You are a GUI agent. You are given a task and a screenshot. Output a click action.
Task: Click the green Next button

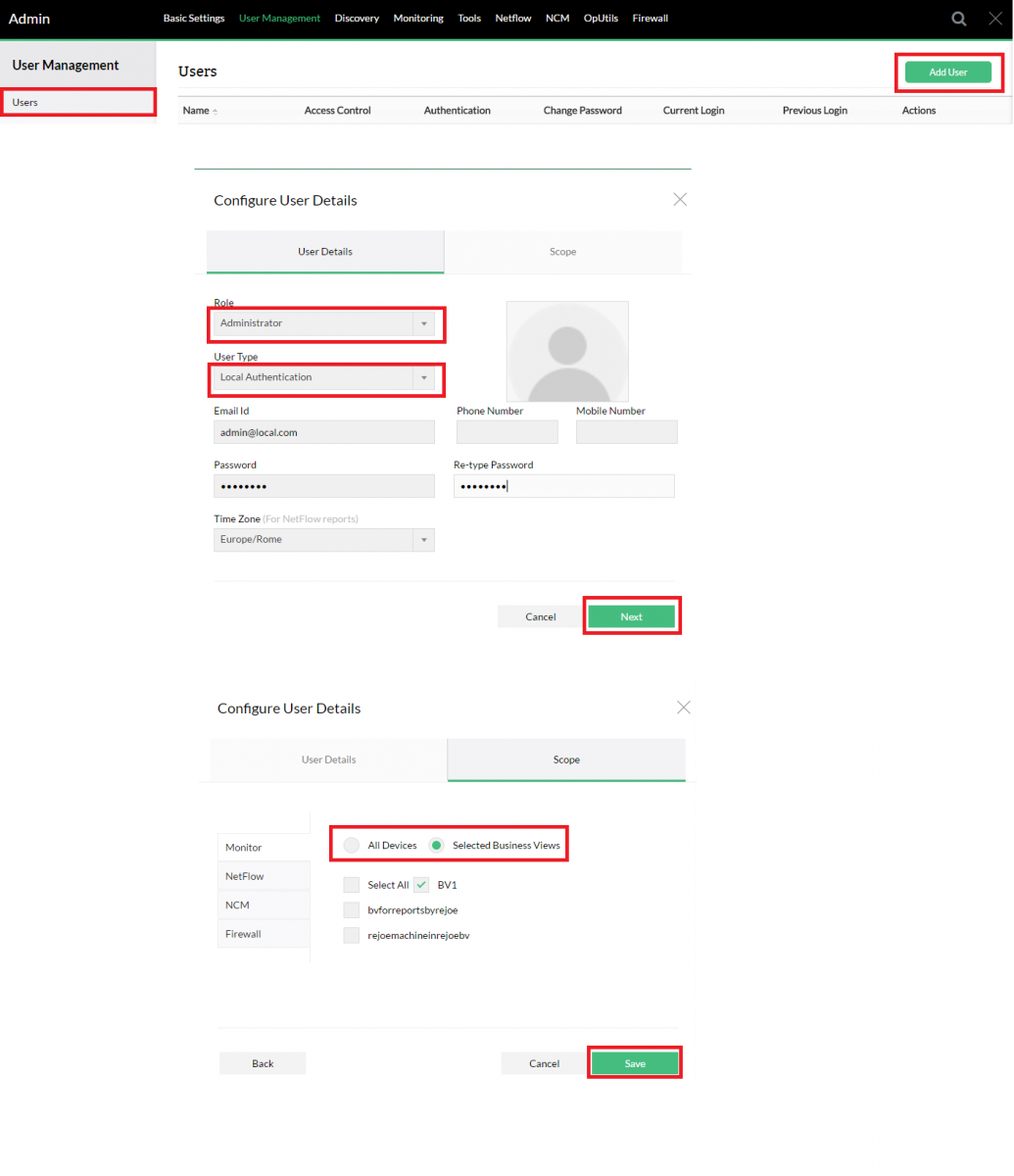(x=631, y=616)
